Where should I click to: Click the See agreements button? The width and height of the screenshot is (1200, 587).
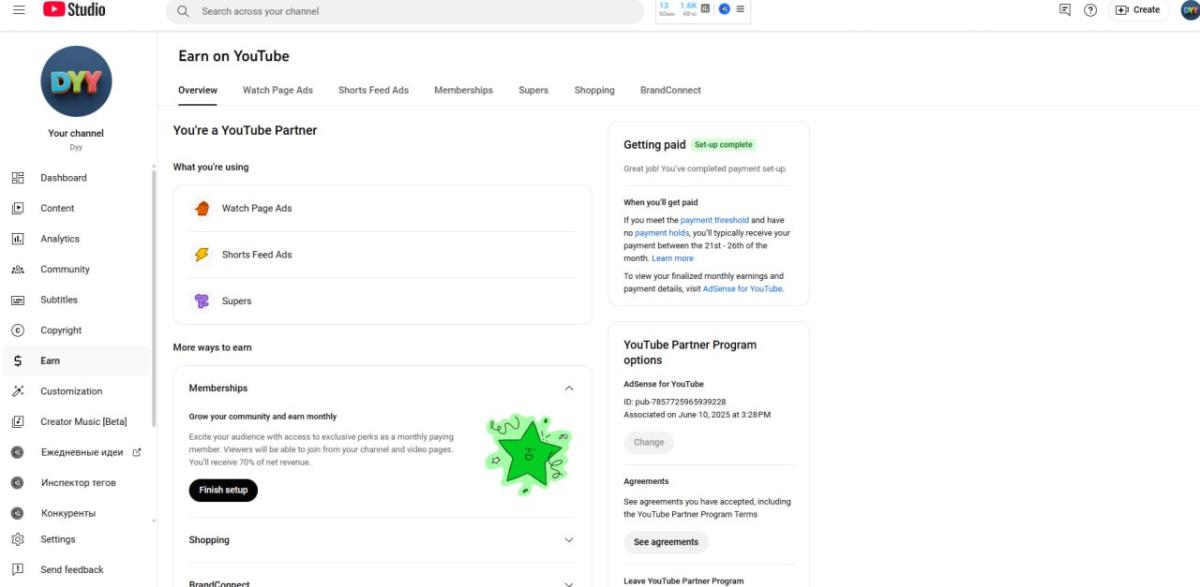(666, 542)
